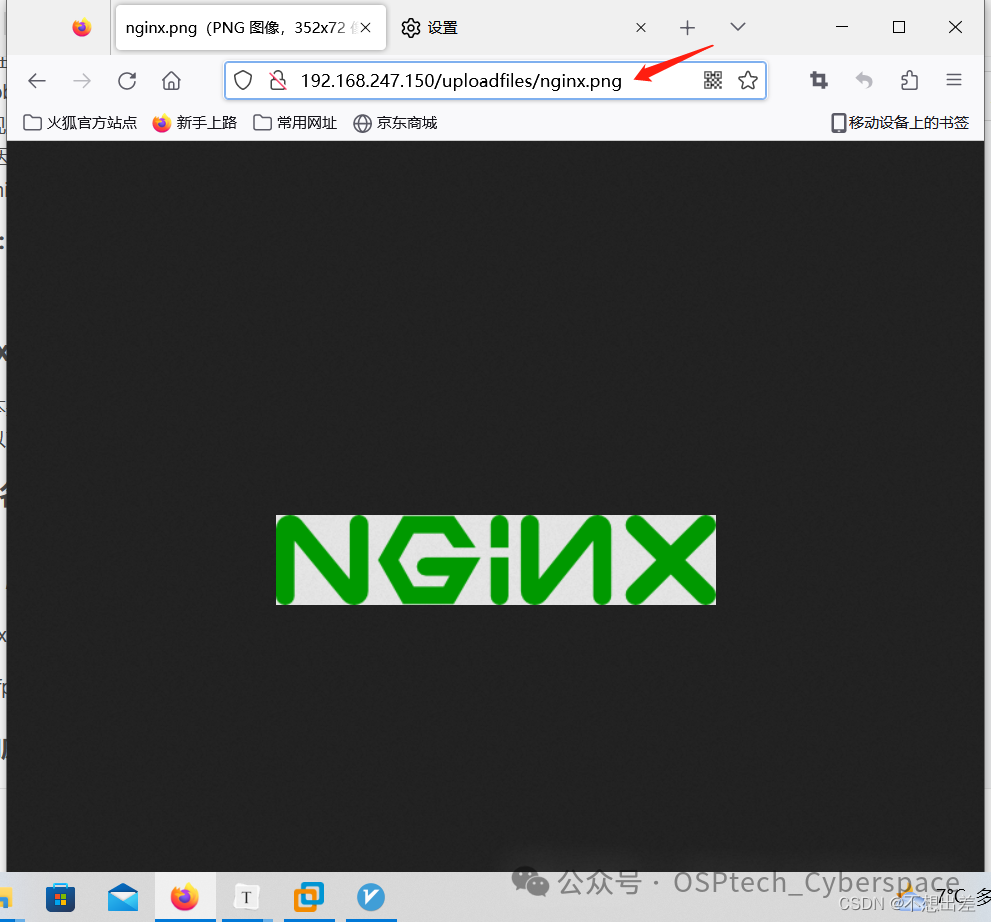The height and width of the screenshot is (922, 991).
Task: Open the extensions puzzle menu
Action: [909, 80]
